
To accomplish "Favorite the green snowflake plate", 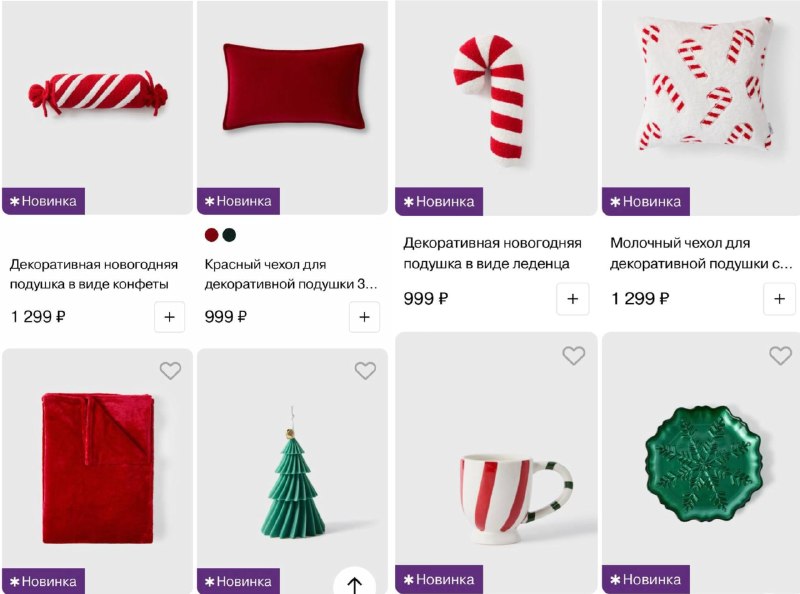I will 780,355.
